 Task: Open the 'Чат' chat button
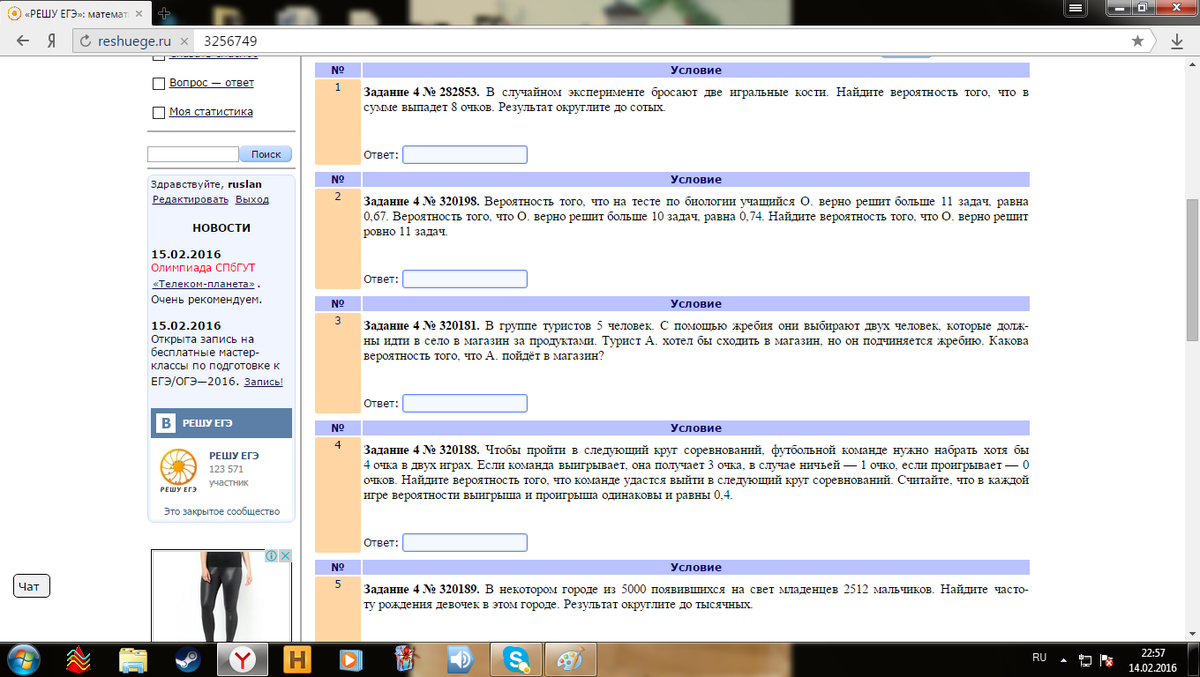click(x=30, y=586)
